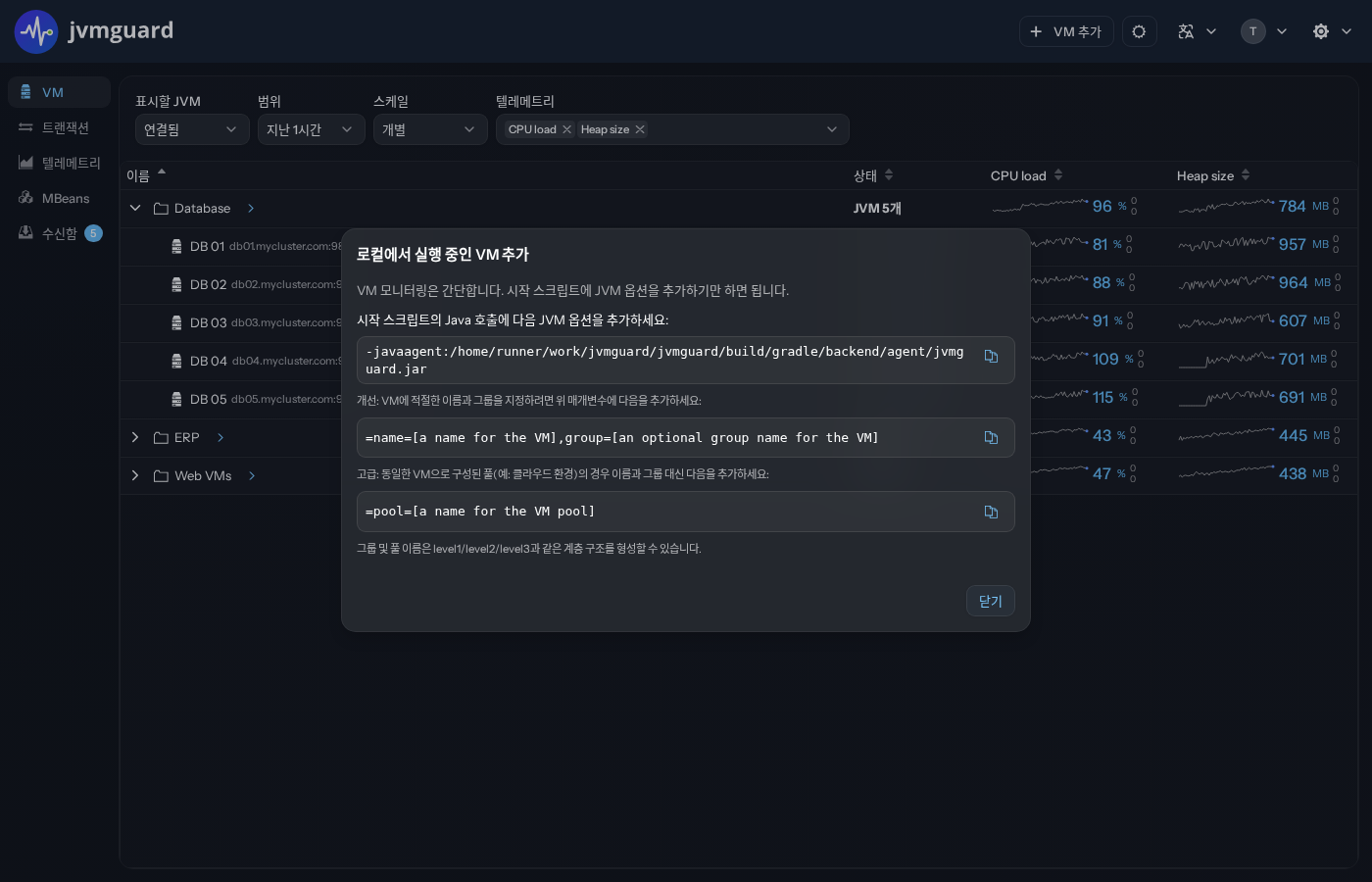This screenshot has height=882, width=1372.
Task: Click the Database folder icon
Action: [x=161, y=209]
